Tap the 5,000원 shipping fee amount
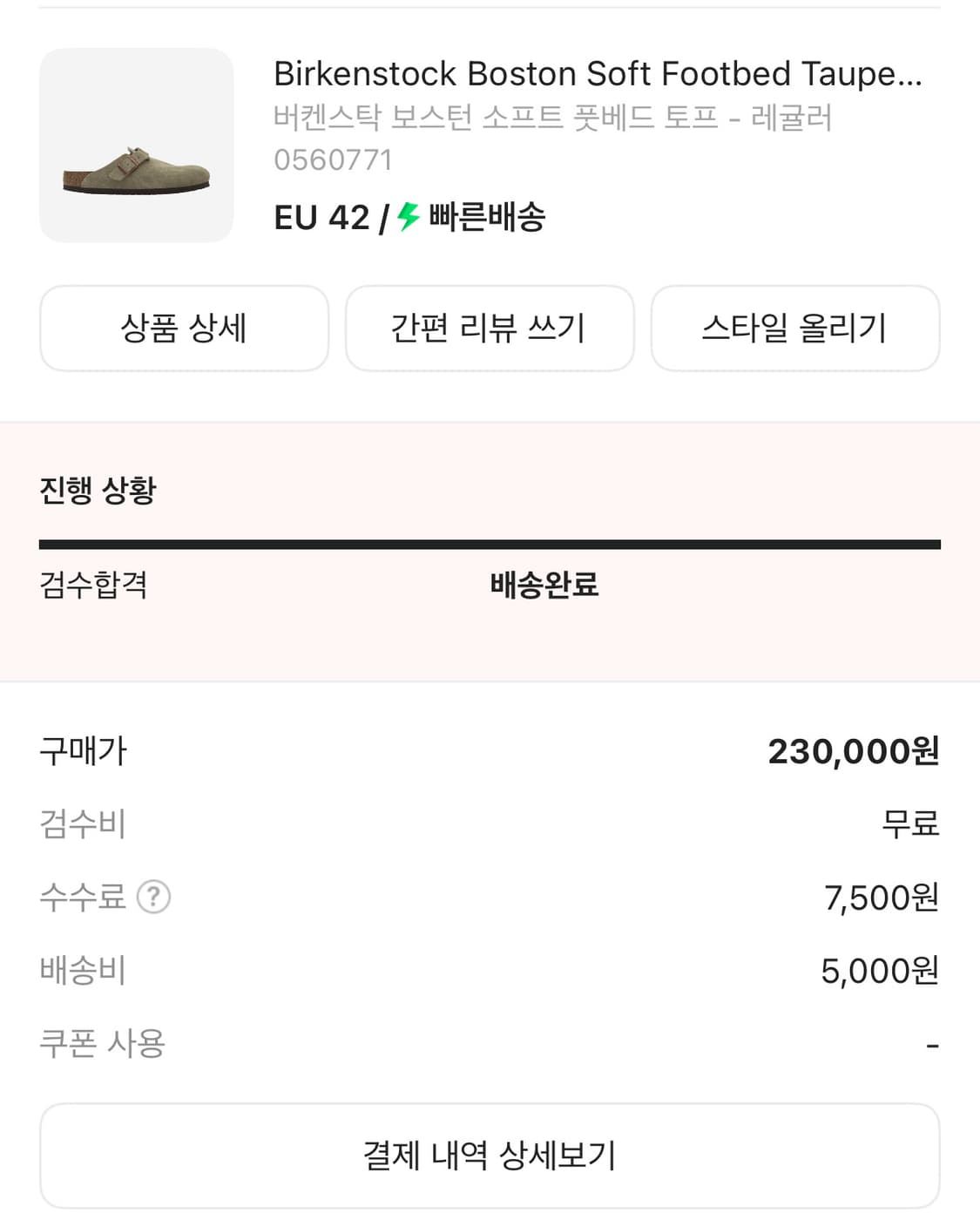Viewport: 980px width, 1220px height. point(879,971)
